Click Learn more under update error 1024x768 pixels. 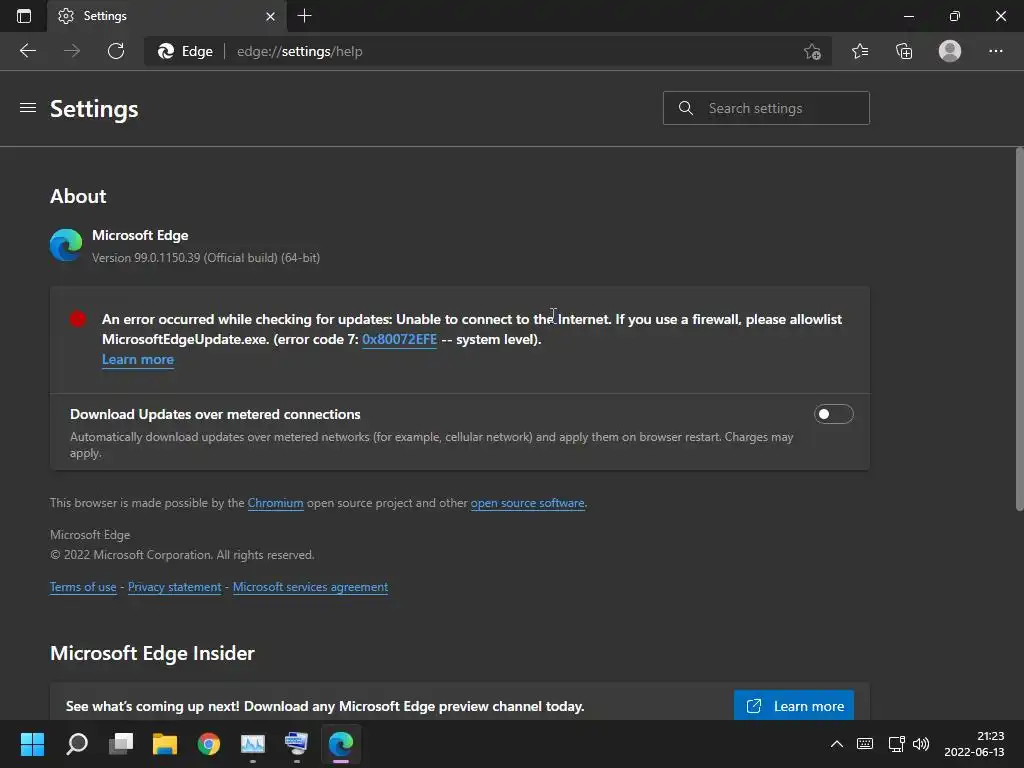click(138, 359)
